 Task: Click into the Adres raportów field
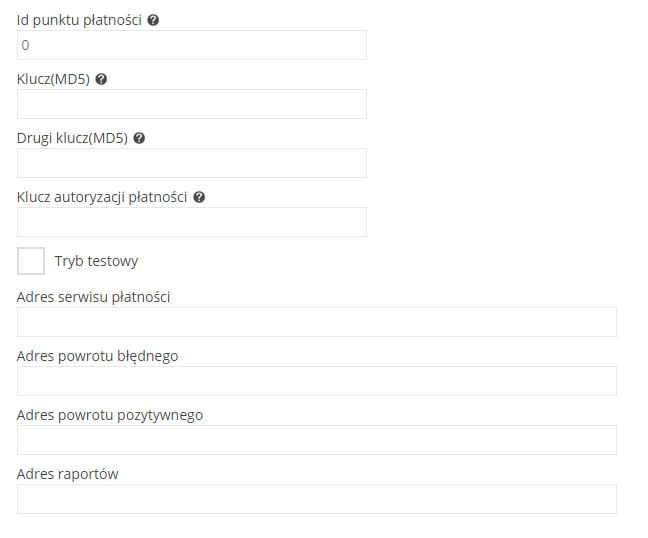317,499
